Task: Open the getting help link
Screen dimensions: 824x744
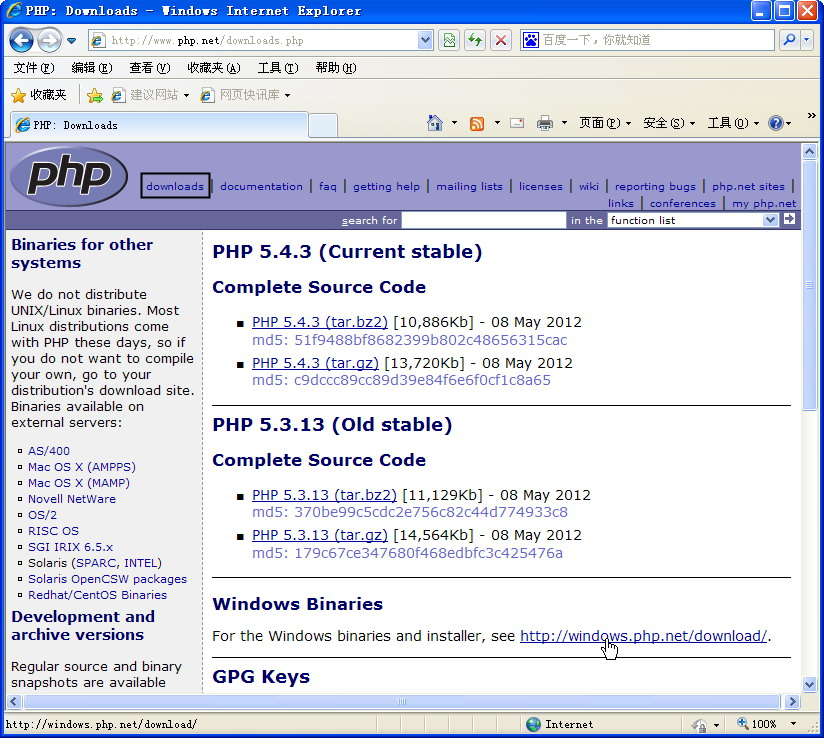Action: point(386,187)
